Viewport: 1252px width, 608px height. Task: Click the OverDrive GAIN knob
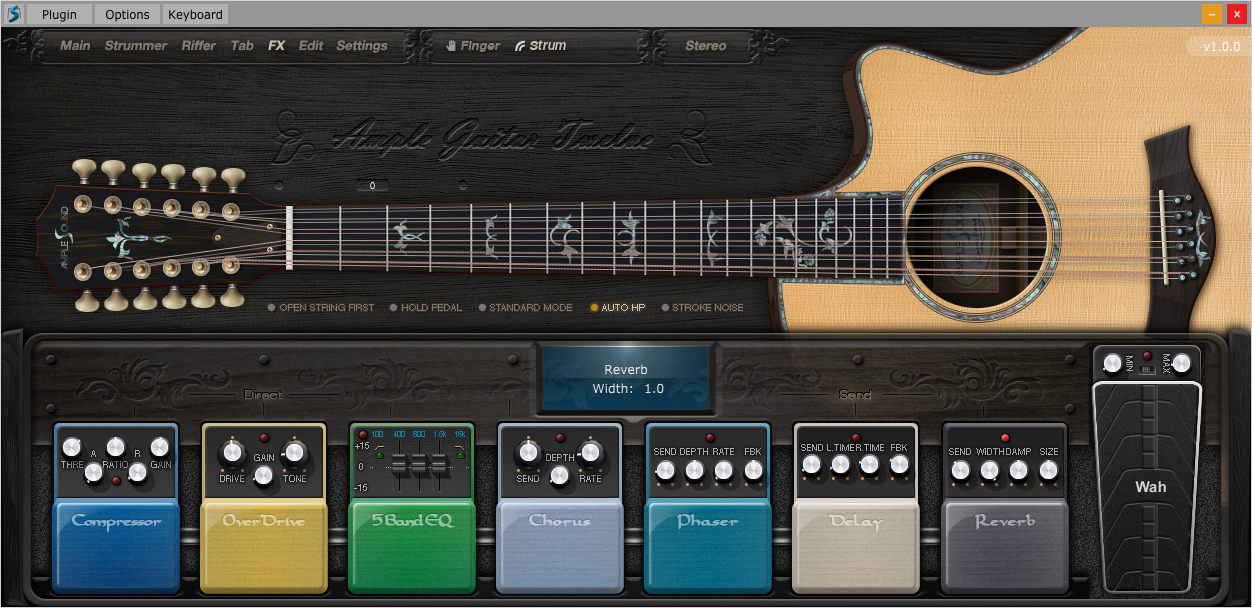[x=264, y=477]
